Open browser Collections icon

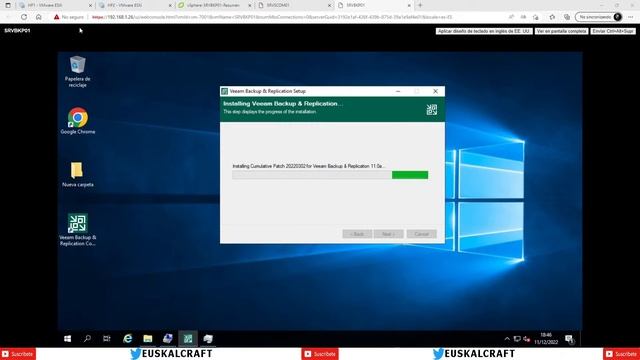(x=567, y=17)
